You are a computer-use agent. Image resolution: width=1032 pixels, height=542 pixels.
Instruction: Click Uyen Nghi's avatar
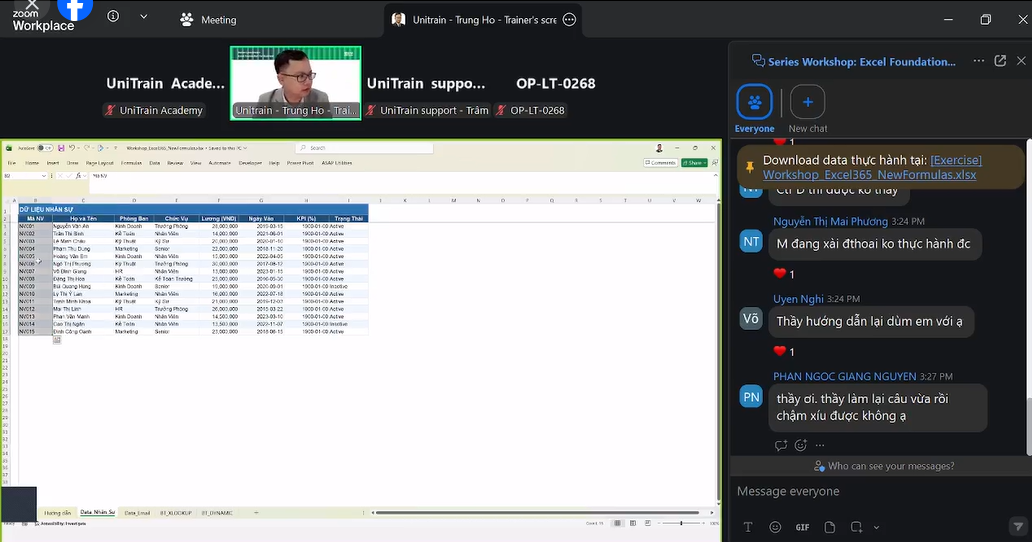pos(751,319)
